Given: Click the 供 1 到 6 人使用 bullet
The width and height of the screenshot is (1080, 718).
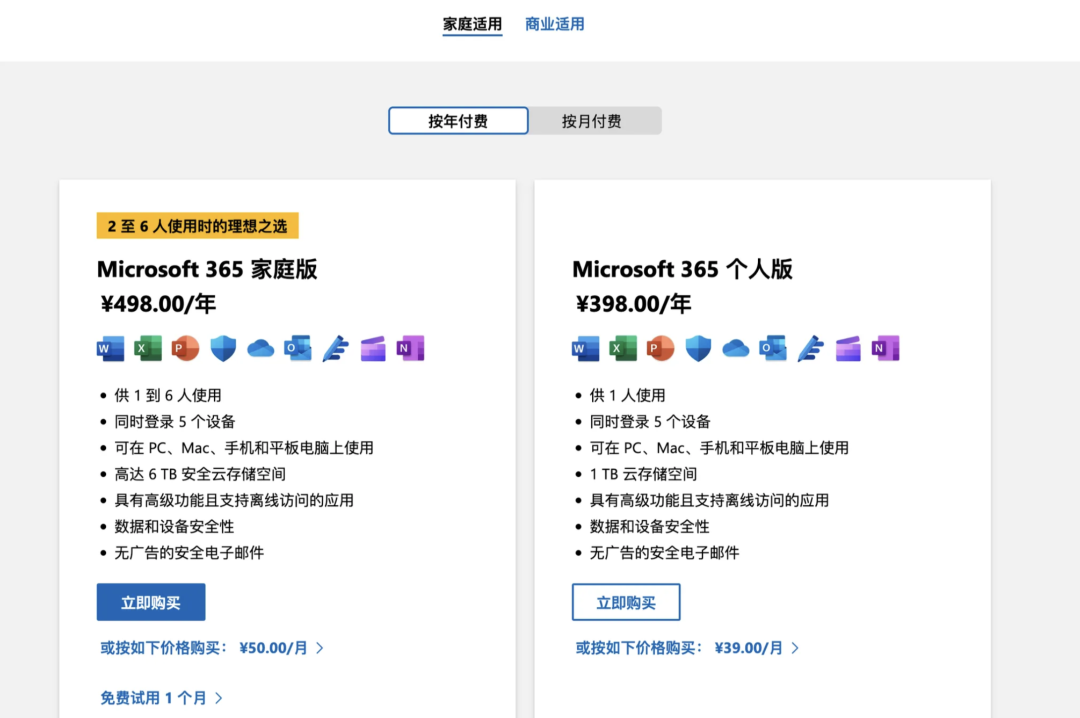Looking at the screenshot, I should [x=167, y=396].
